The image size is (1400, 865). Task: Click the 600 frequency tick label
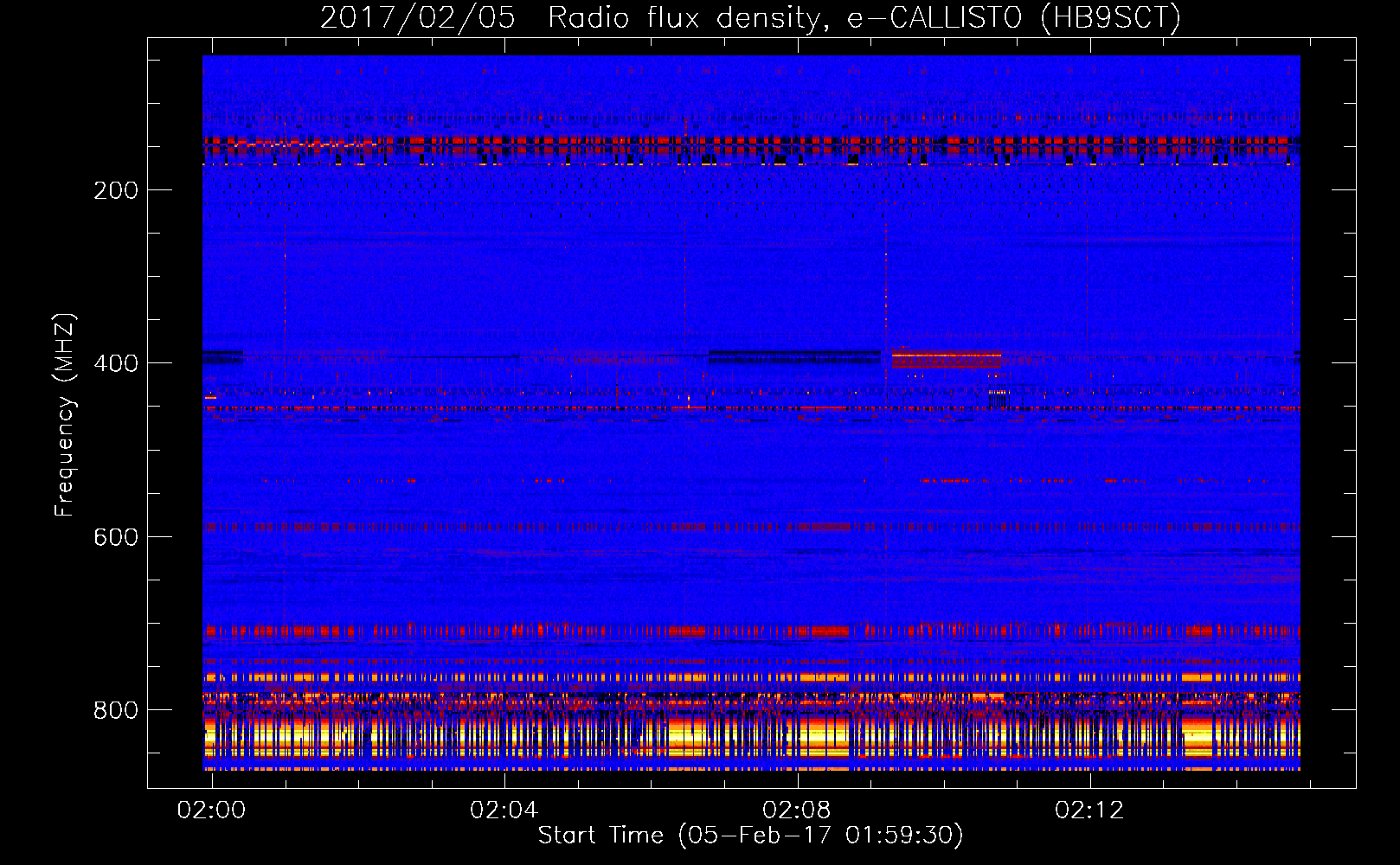[116, 537]
